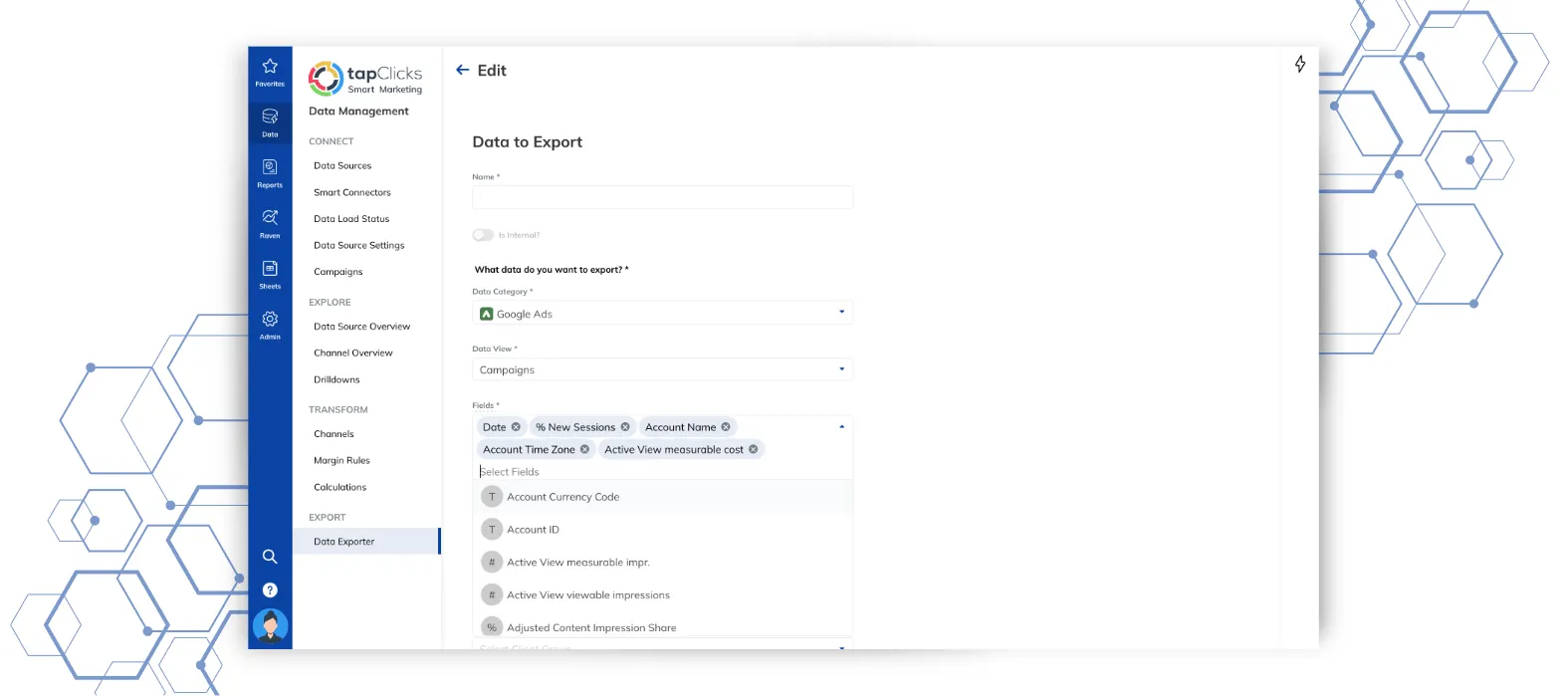Screen dimensions: 1568x697
Task: Click the search magnifier icon
Action: pos(270,557)
